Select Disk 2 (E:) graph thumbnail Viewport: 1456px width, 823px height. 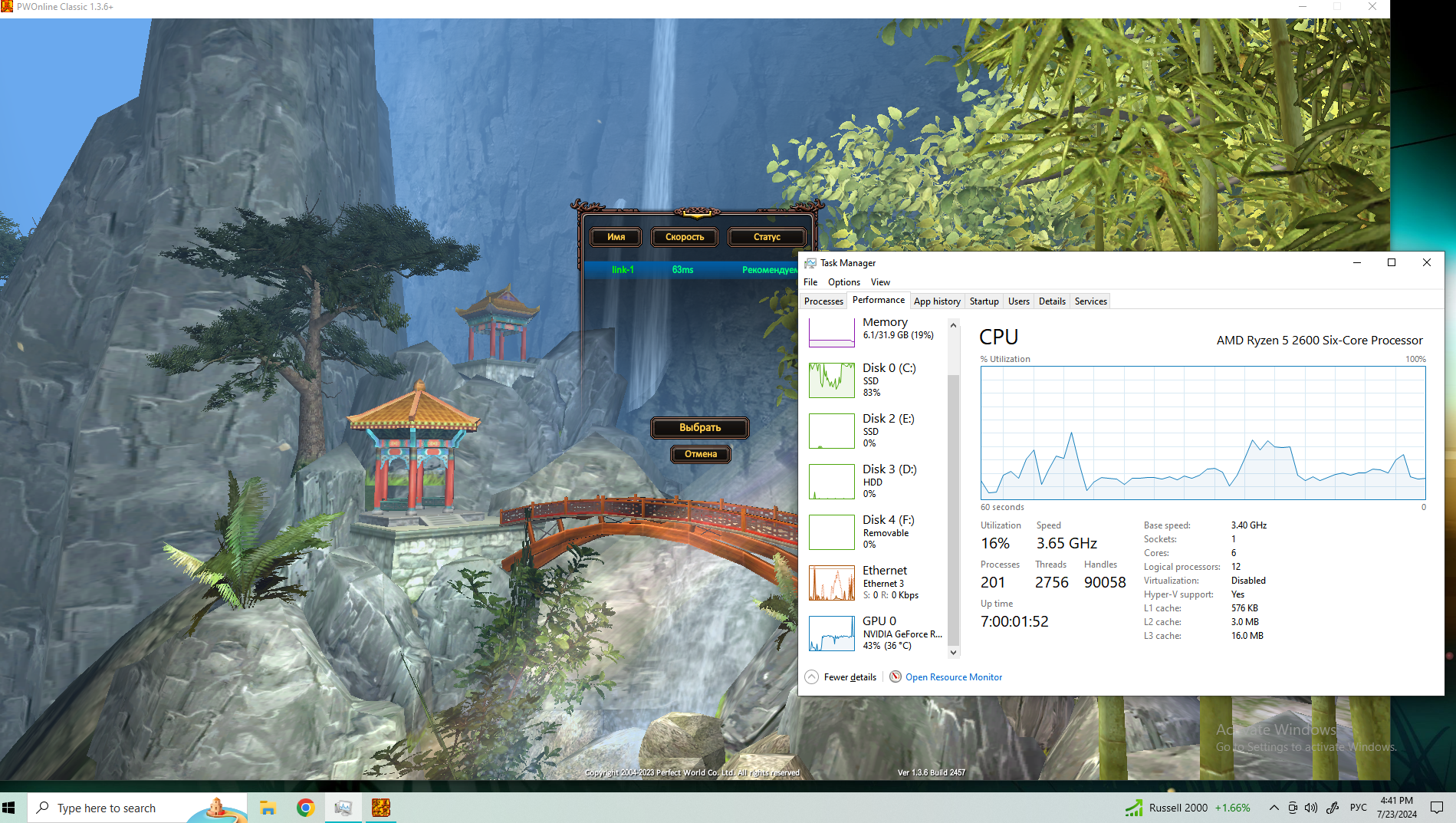[831, 430]
